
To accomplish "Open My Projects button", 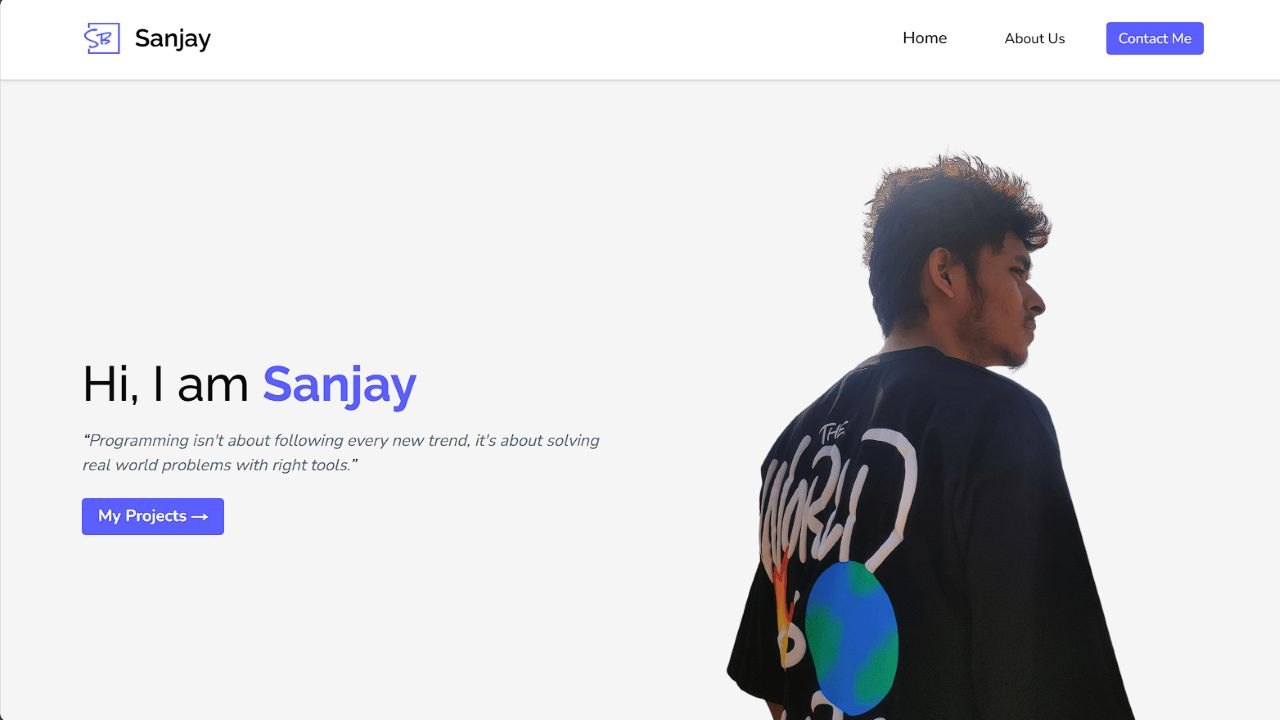I will click(153, 516).
